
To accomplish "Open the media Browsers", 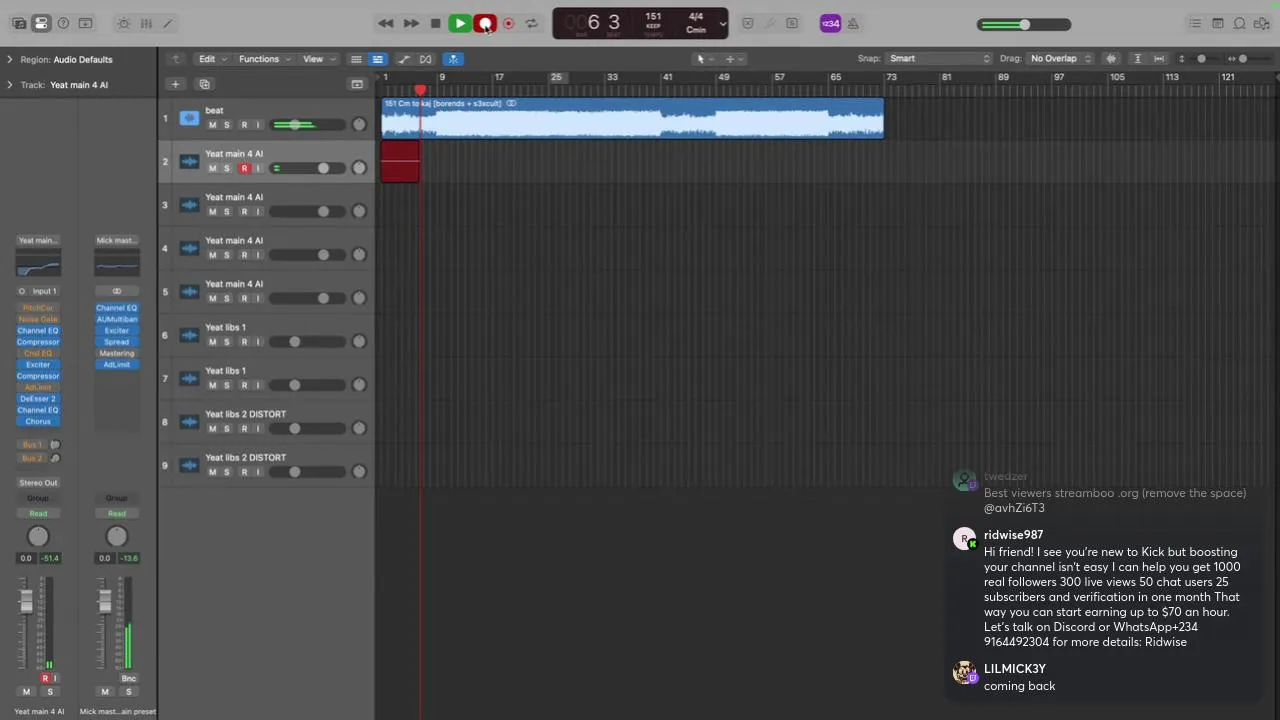I will coord(1262,23).
